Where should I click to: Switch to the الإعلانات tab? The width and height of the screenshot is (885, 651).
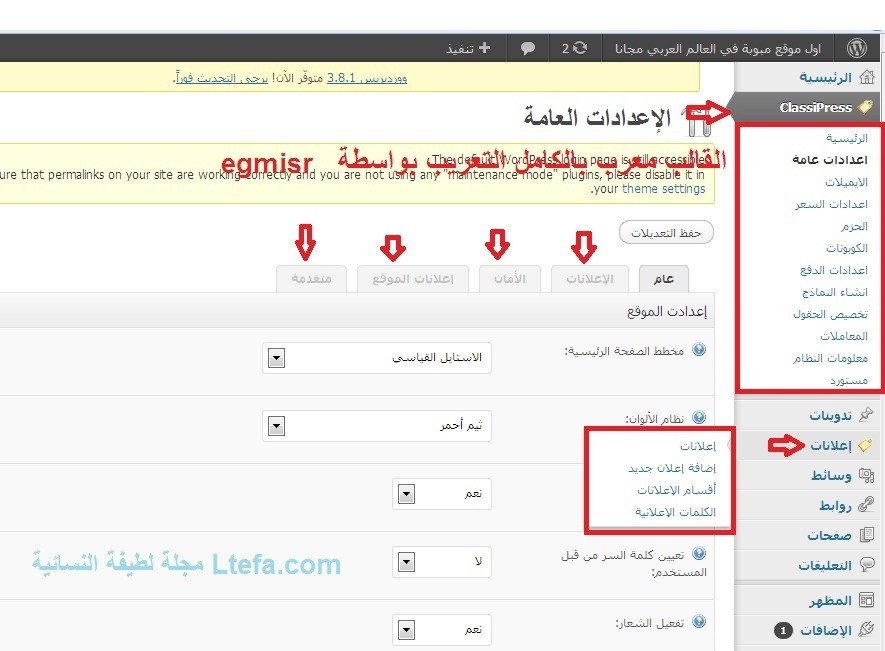point(584,279)
